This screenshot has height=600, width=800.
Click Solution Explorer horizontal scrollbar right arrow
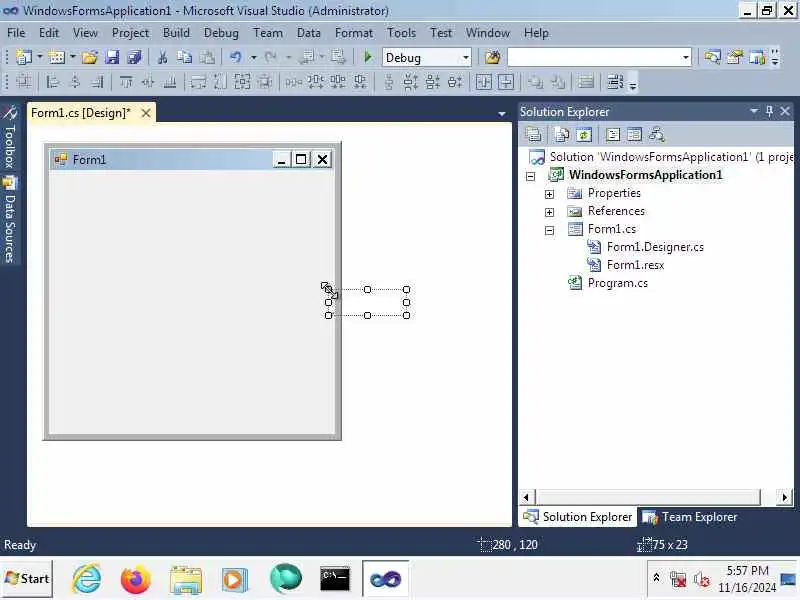[784, 496]
